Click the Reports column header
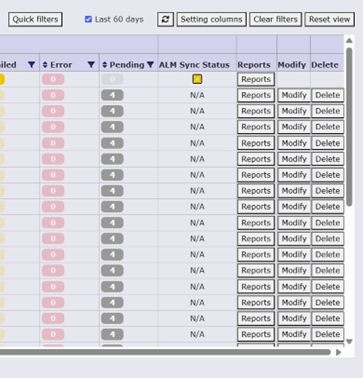 click(x=254, y=65)
